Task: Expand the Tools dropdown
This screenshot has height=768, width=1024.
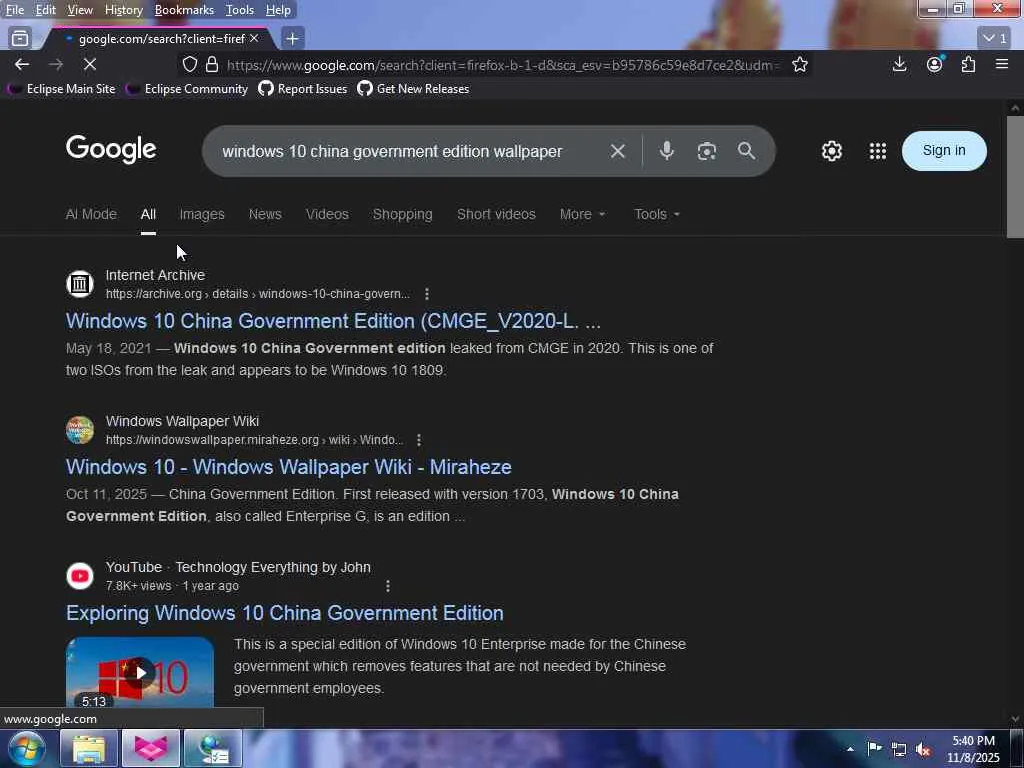Action: tap(657, 214)
